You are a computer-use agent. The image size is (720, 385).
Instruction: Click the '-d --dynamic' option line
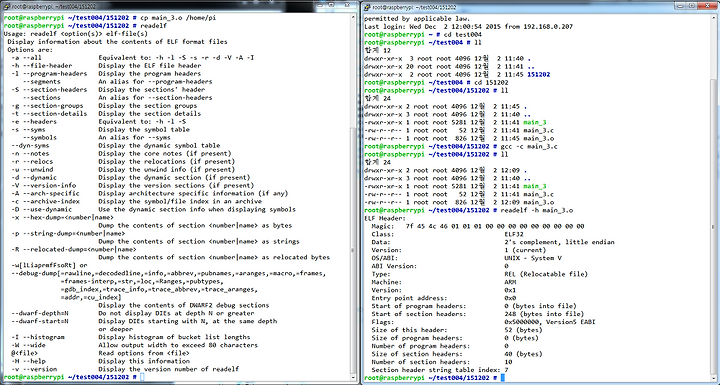[131, 177]
